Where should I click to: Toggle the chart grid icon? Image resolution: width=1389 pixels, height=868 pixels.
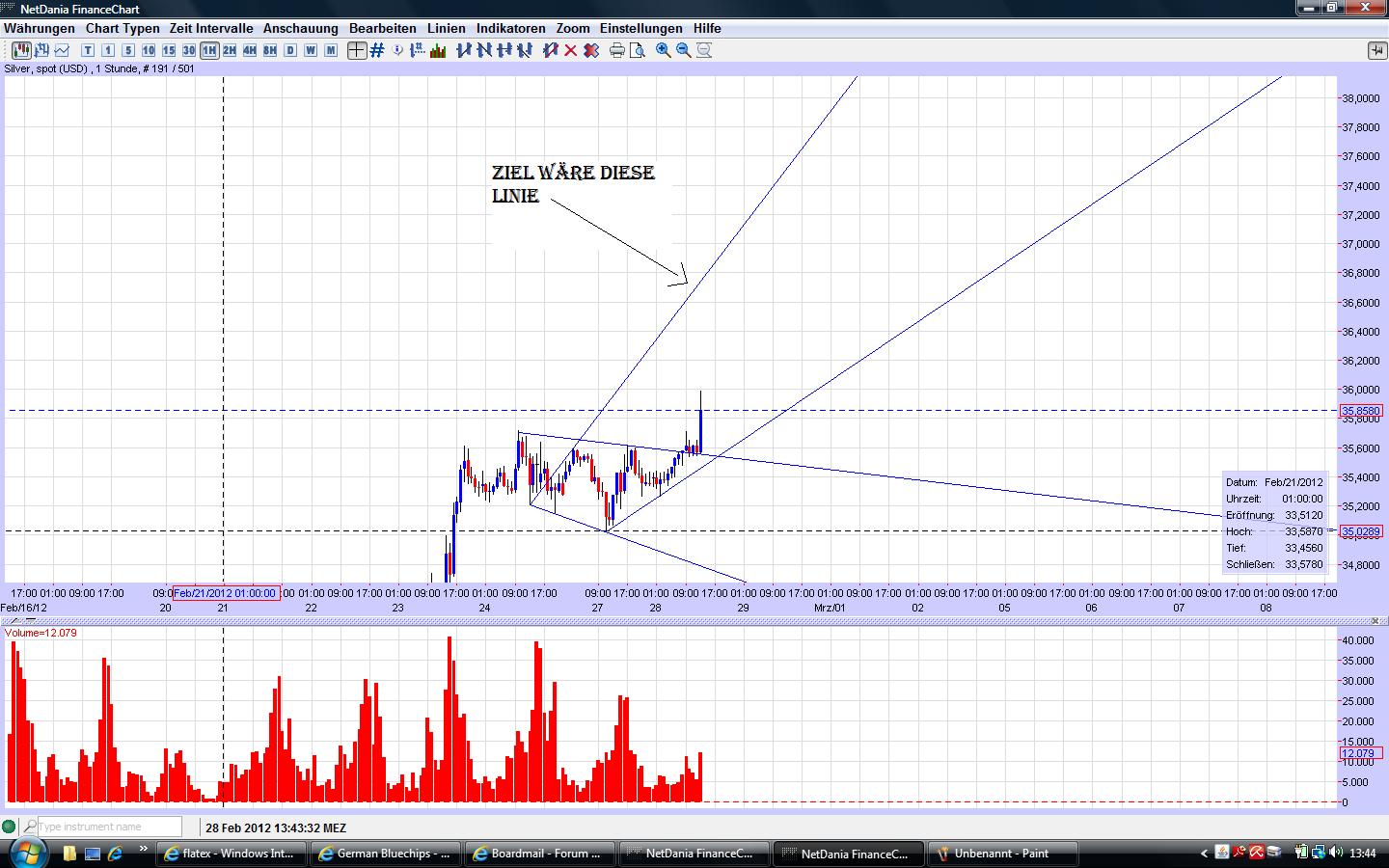click(x=377, y=50)
